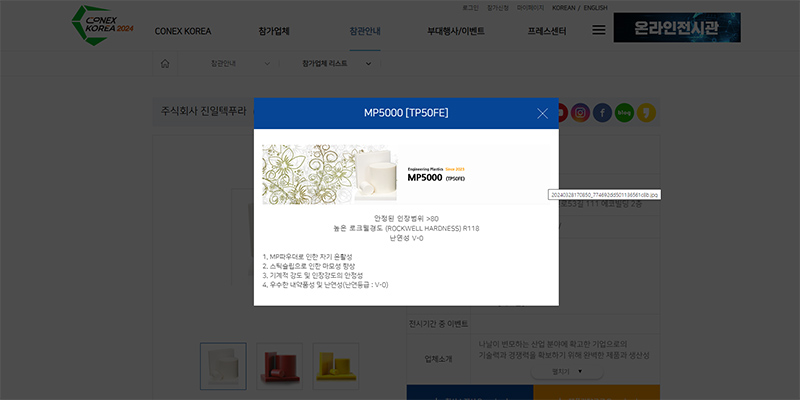Open the hamburger menu icon
Image resolution: width=800 pixels, height=400 pixels.
599,31
